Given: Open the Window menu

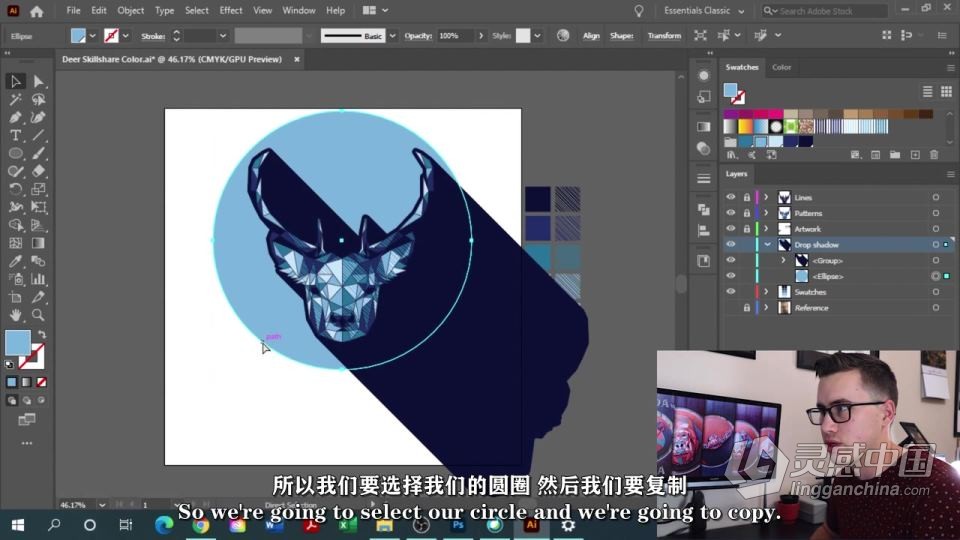Looking at the screenshot, I should [299, 10].
